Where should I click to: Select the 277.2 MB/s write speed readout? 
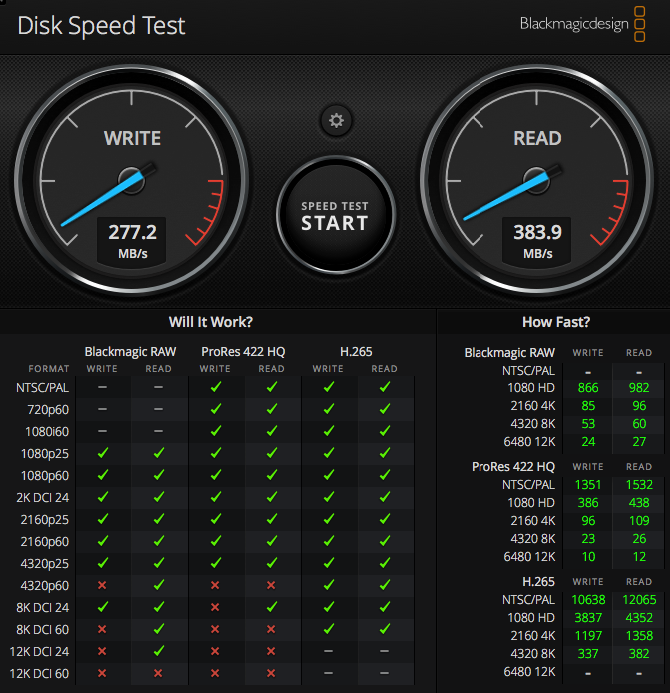[132, 242]
